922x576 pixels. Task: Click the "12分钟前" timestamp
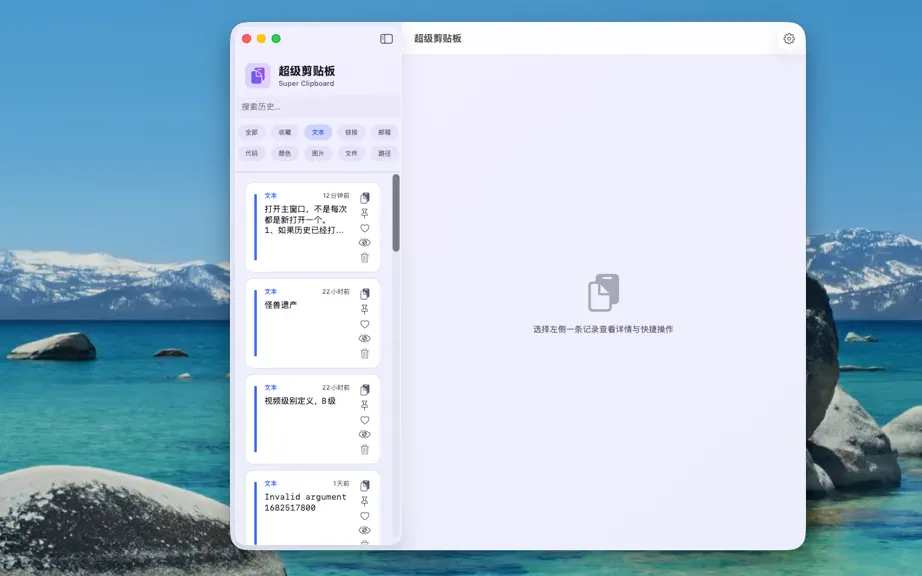(x=336, y=196)
